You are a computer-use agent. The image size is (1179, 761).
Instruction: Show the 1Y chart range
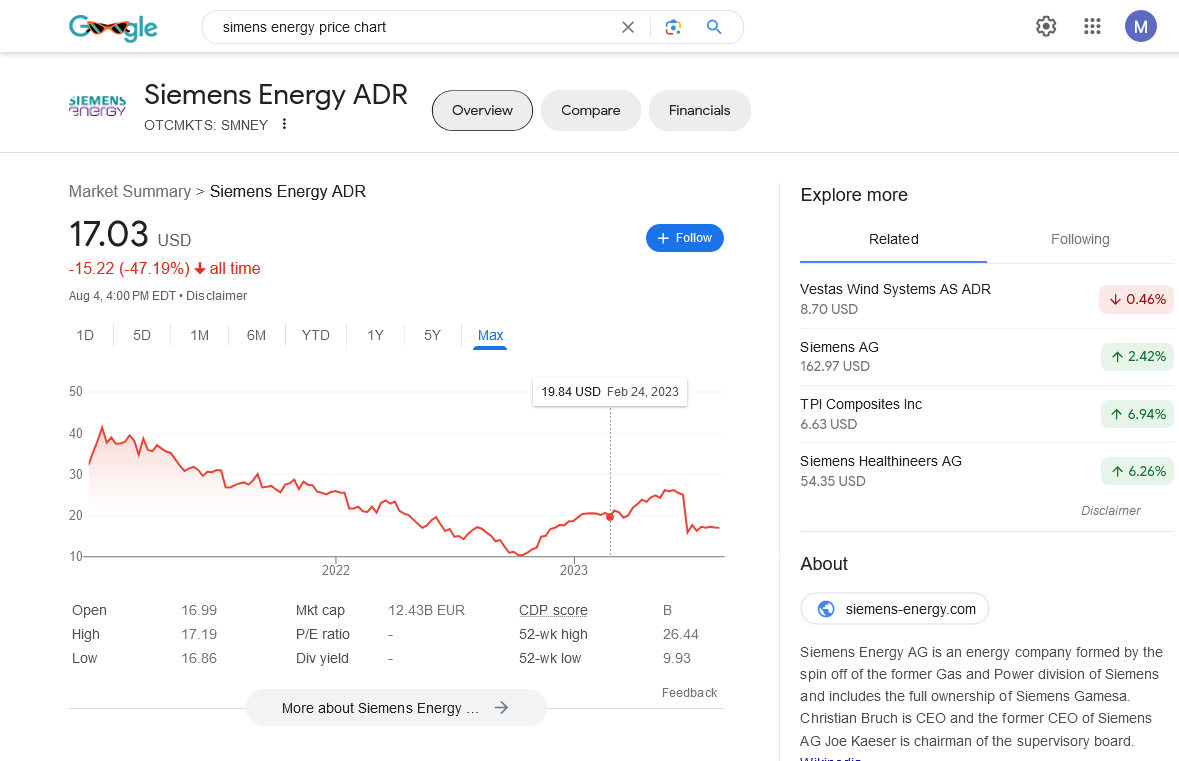coord(375,335)
